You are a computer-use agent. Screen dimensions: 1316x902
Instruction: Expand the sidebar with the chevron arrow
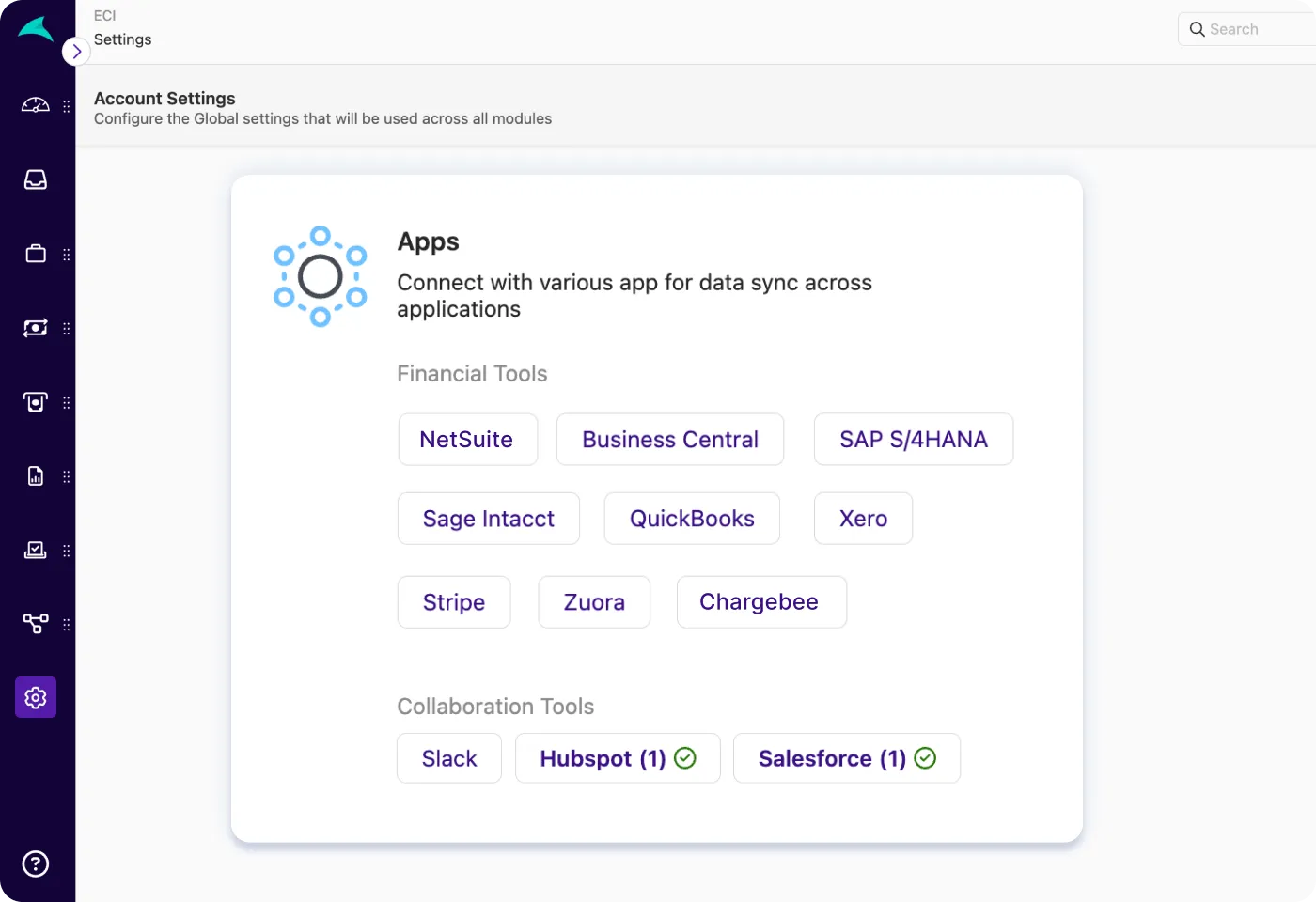[x=76, y=52]
